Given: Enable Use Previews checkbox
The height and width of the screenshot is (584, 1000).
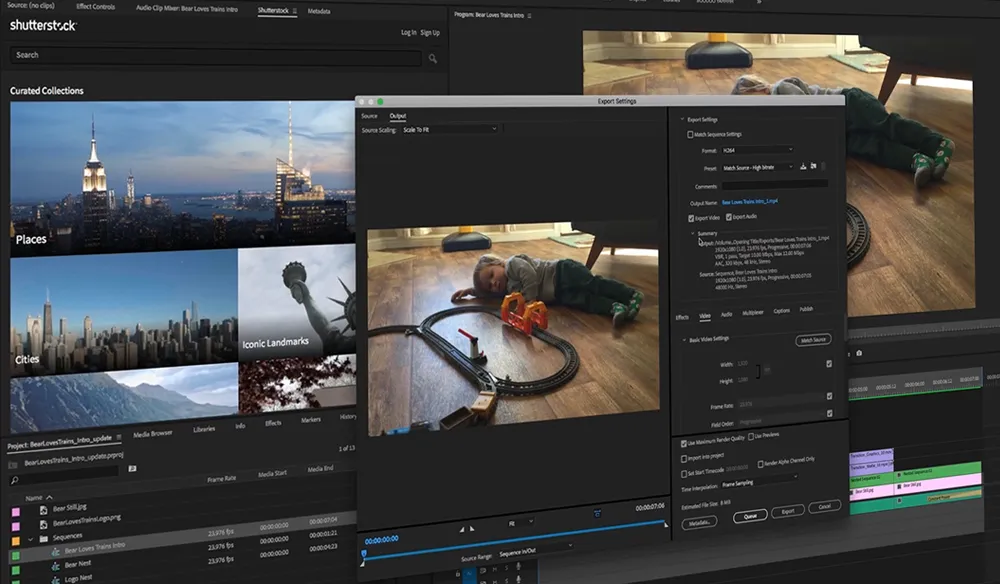Looking at the screenshot, I should tap(751, 437).
